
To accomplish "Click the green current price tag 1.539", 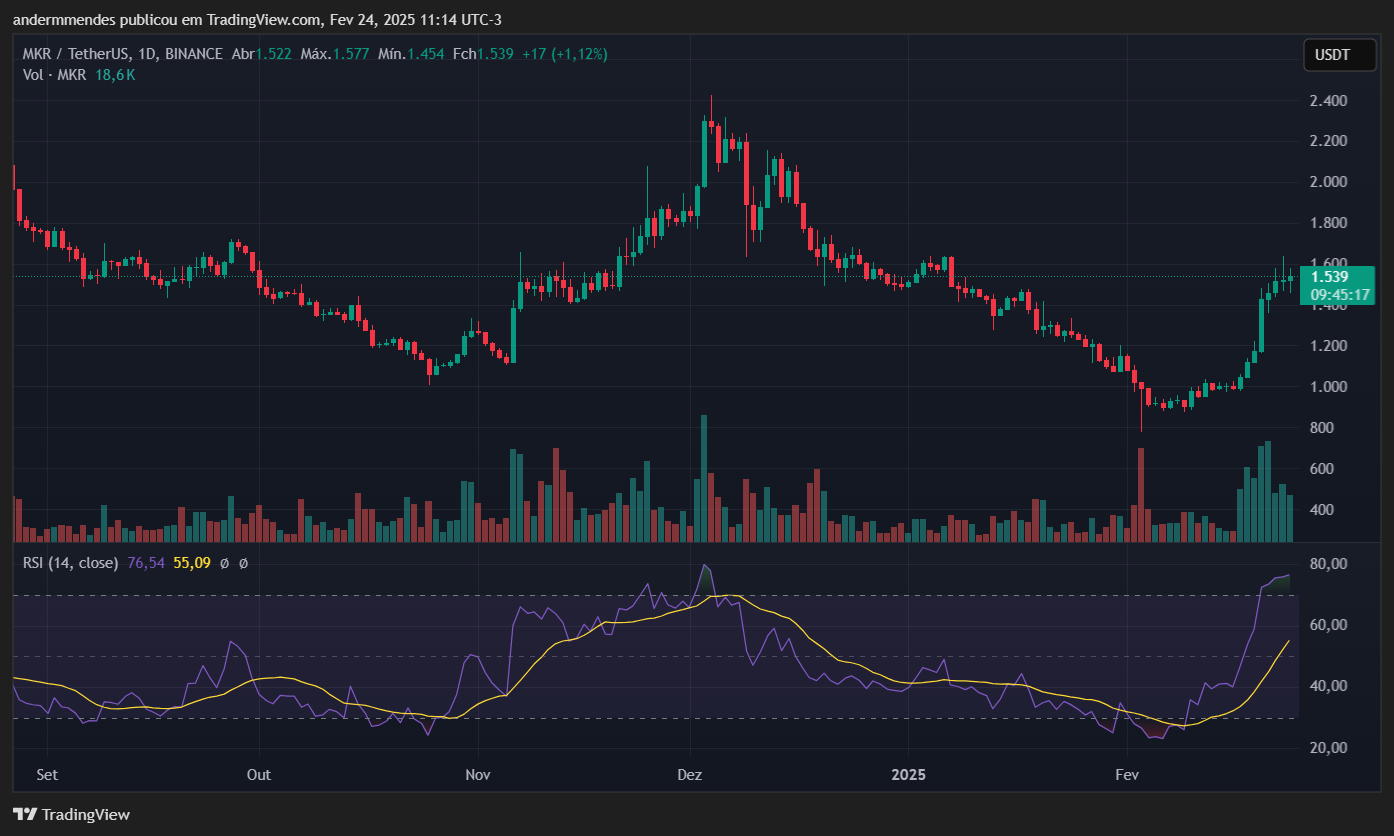I will [x=1329, y=277].
